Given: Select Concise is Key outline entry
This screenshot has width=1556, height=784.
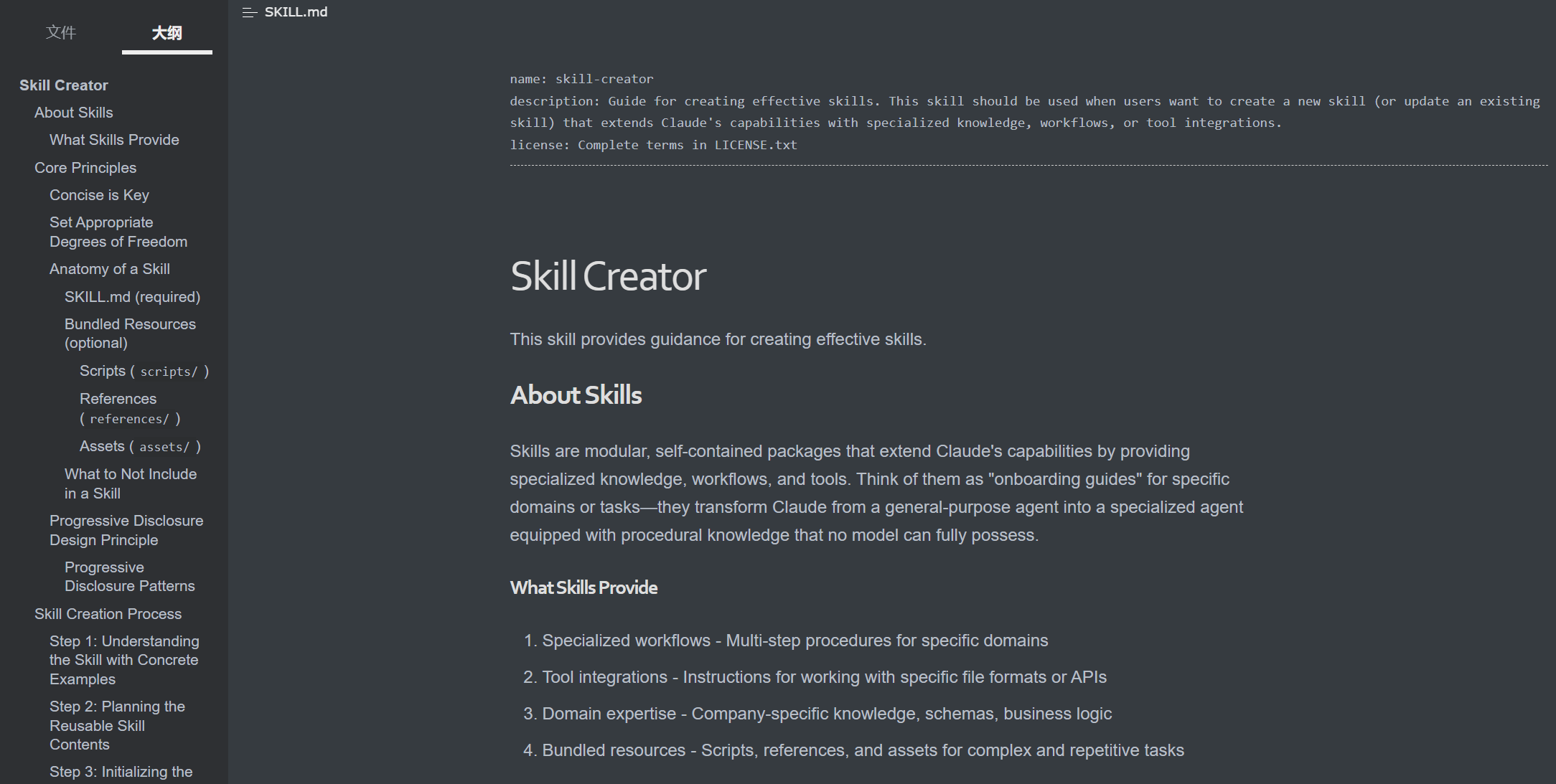Looking at the screenshot, I should [x=99, y=195].
